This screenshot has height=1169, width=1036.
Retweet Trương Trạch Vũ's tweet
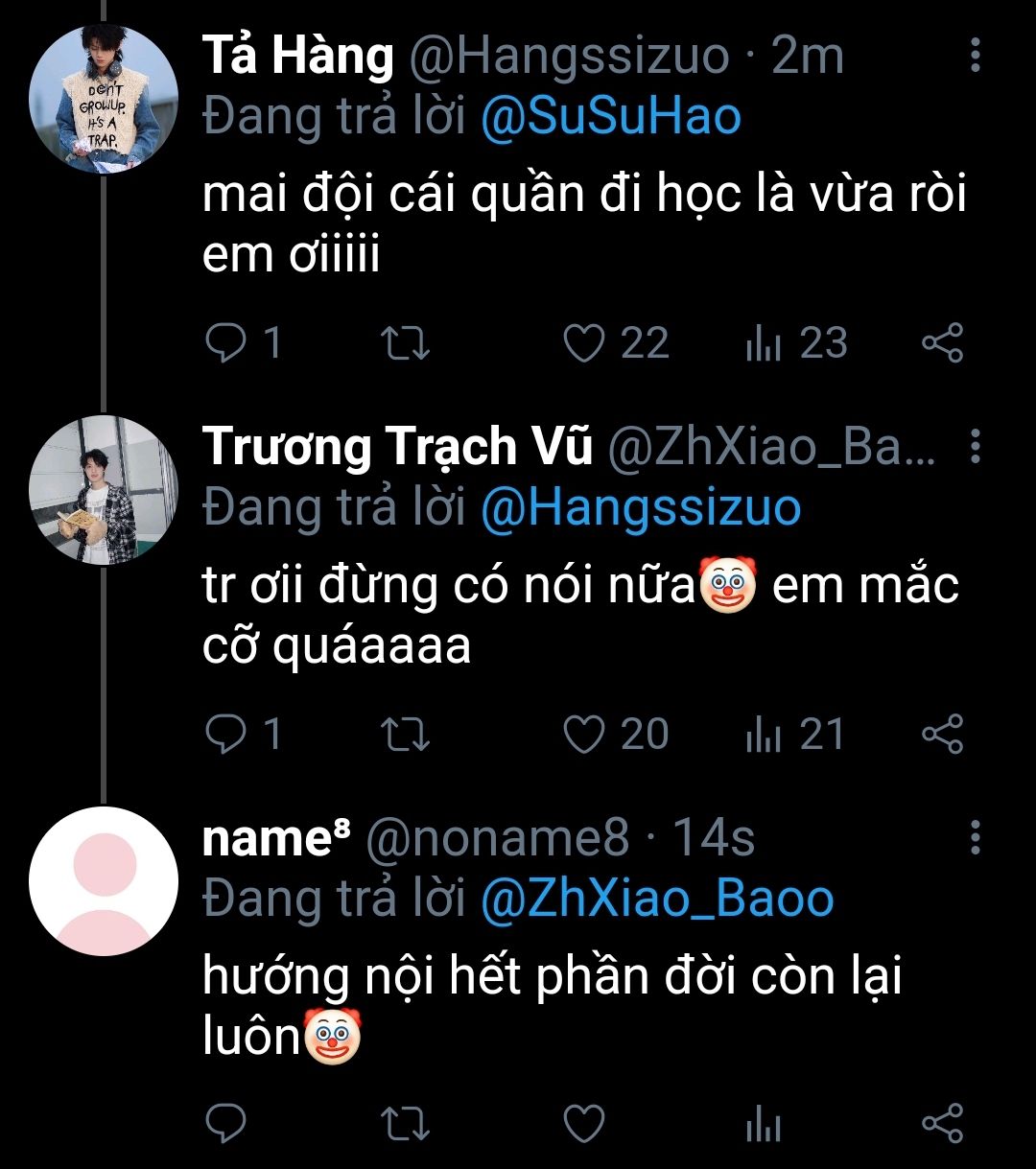[x=406, y=734]
